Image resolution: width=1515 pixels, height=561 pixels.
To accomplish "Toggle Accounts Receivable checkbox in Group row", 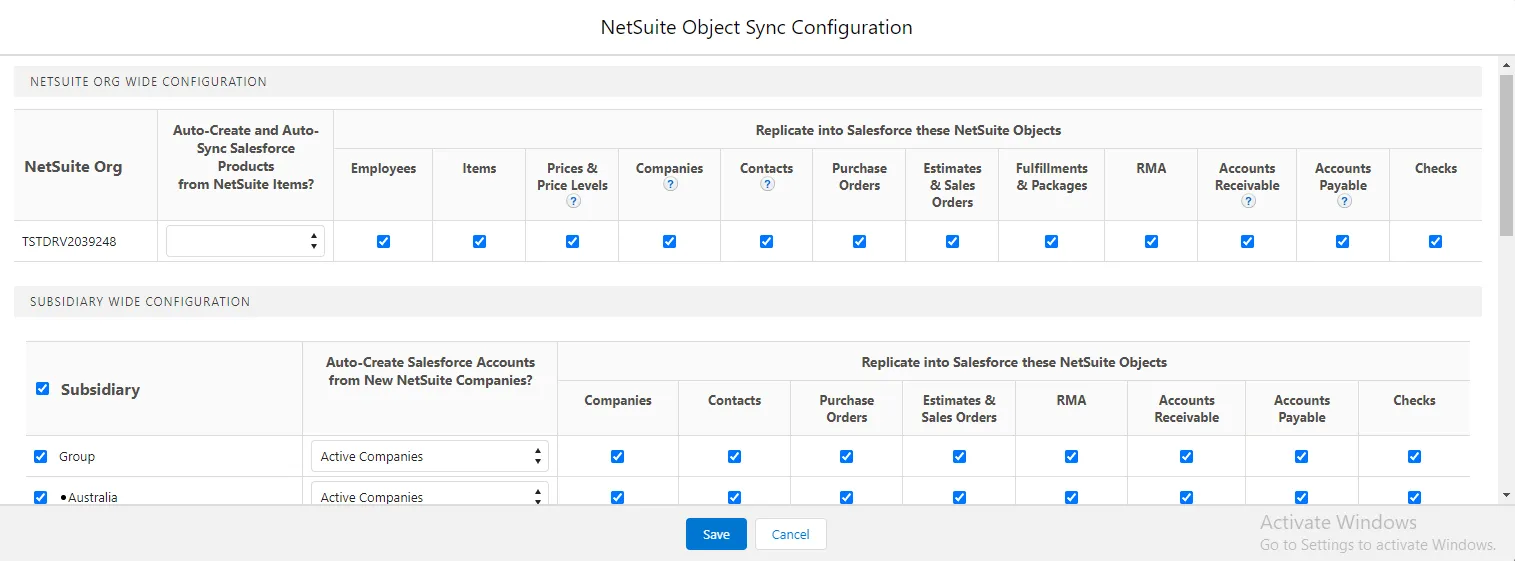I will (1186, 456).
